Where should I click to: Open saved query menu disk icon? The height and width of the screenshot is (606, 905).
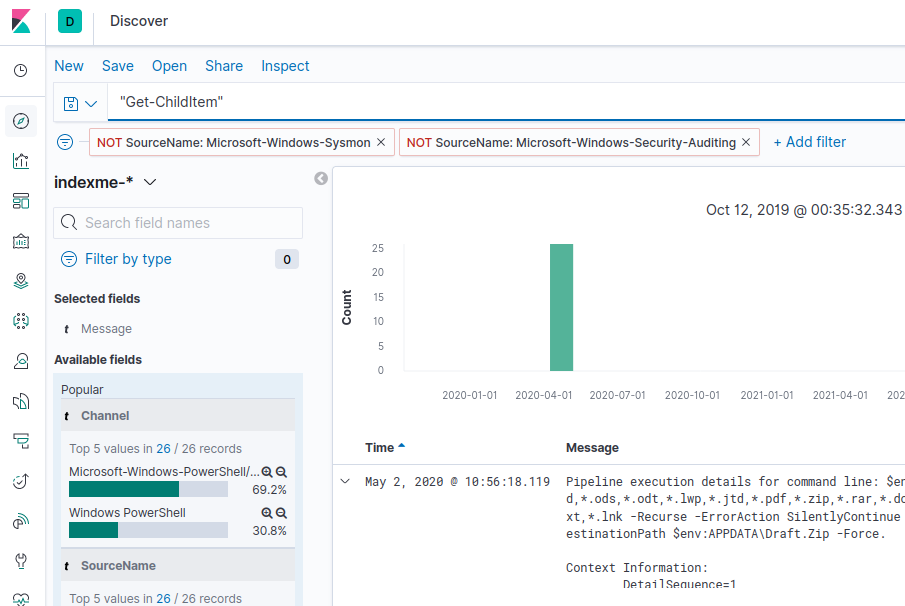coord(80,104)
